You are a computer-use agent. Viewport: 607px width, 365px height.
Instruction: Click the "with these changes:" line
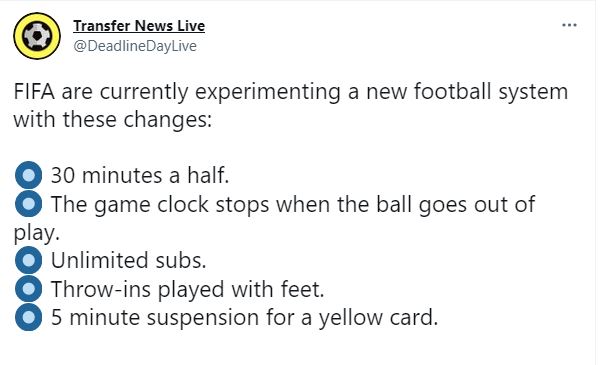[113, 120]
